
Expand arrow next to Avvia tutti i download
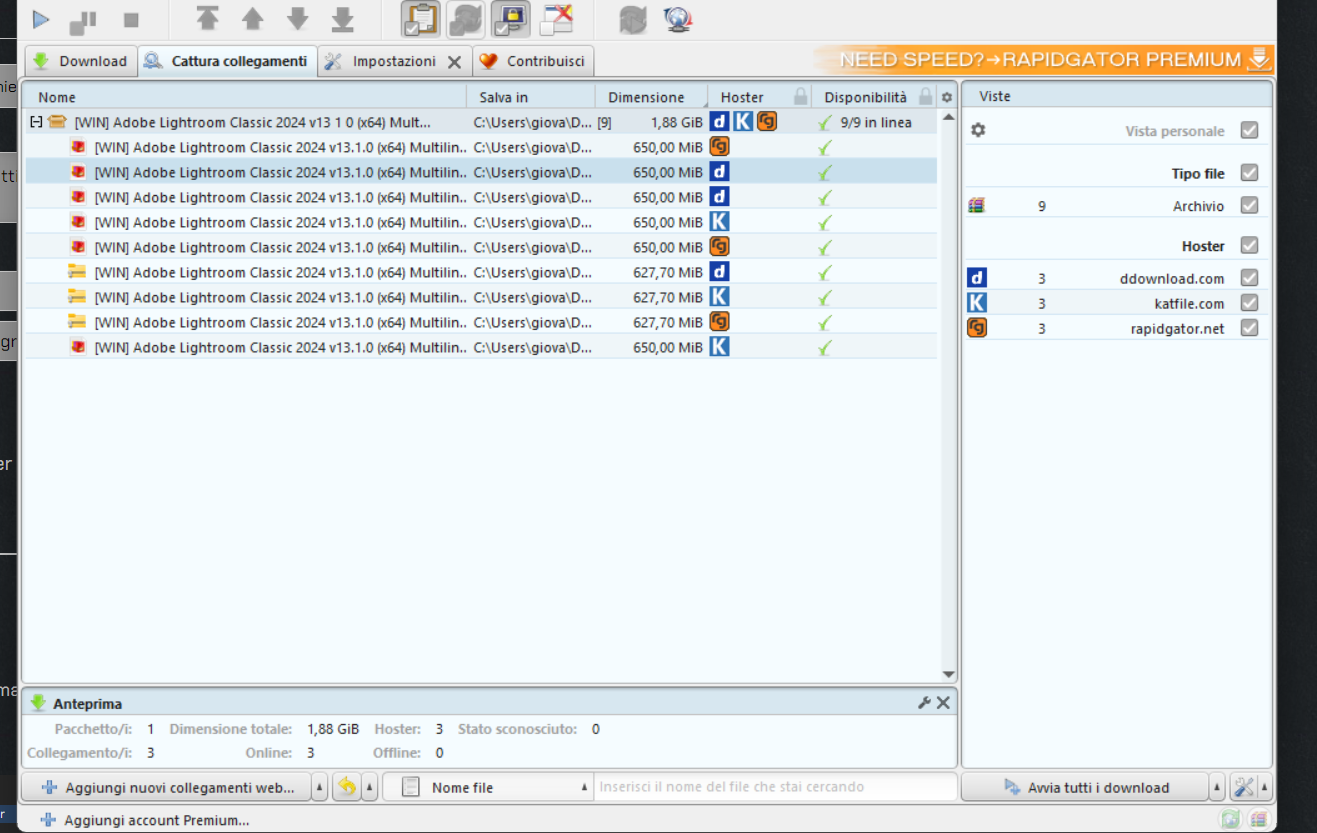[1217, 788]
